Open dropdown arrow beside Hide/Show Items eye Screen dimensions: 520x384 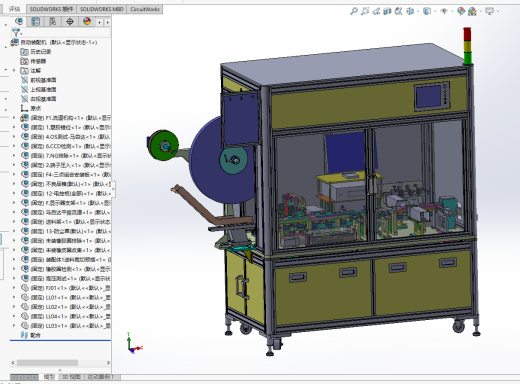coord(452,12)
